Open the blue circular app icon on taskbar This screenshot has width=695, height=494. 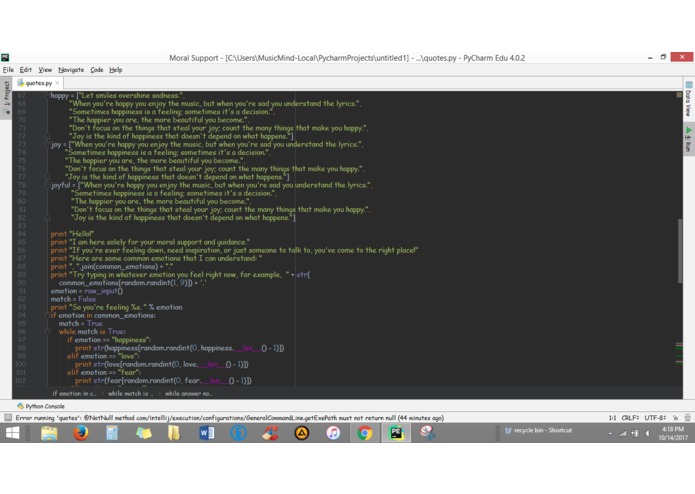(238, 433)
